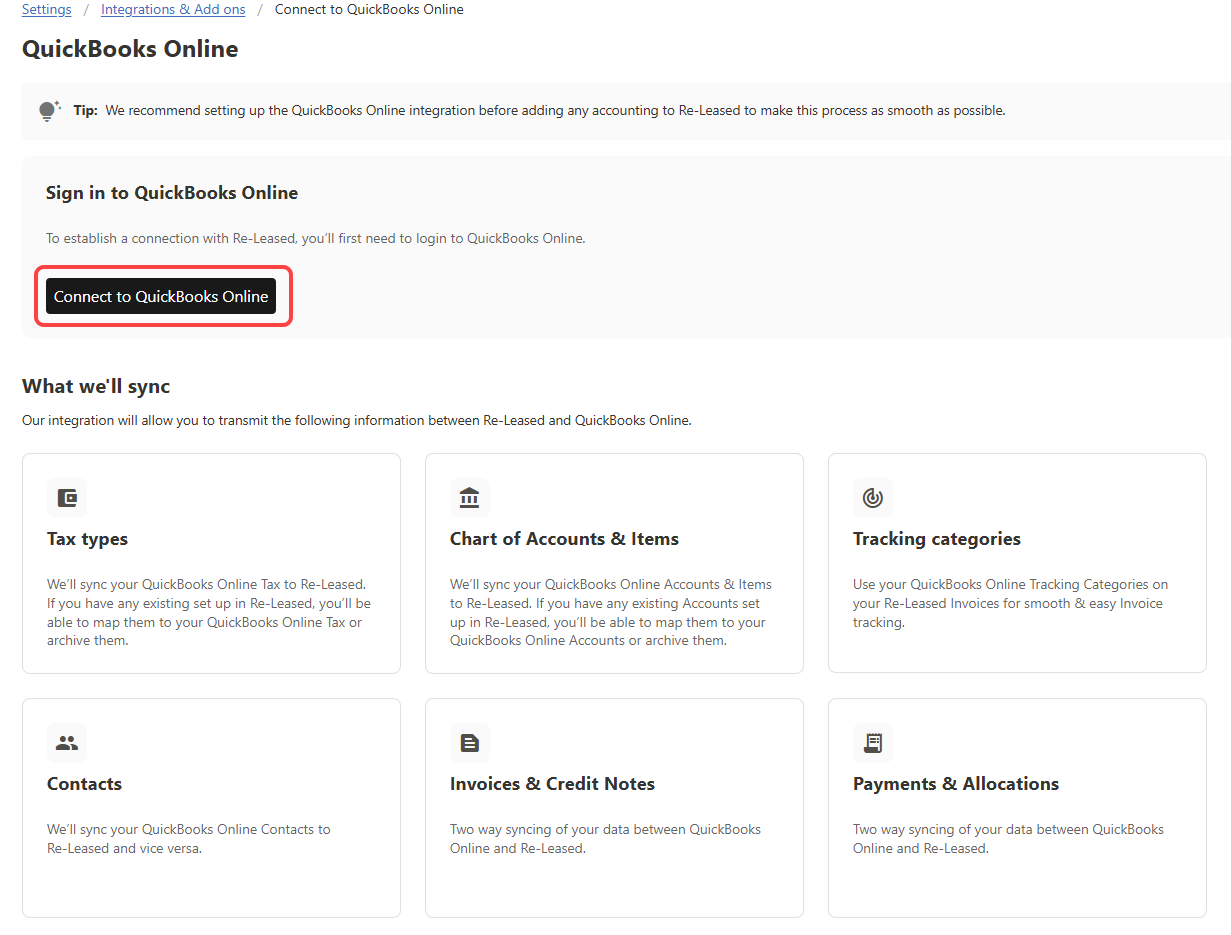Select the Sign in to QuickBooks Online heading
Image resolution: width=1231 pixels, height=935 pixels.
click(172, 193)
